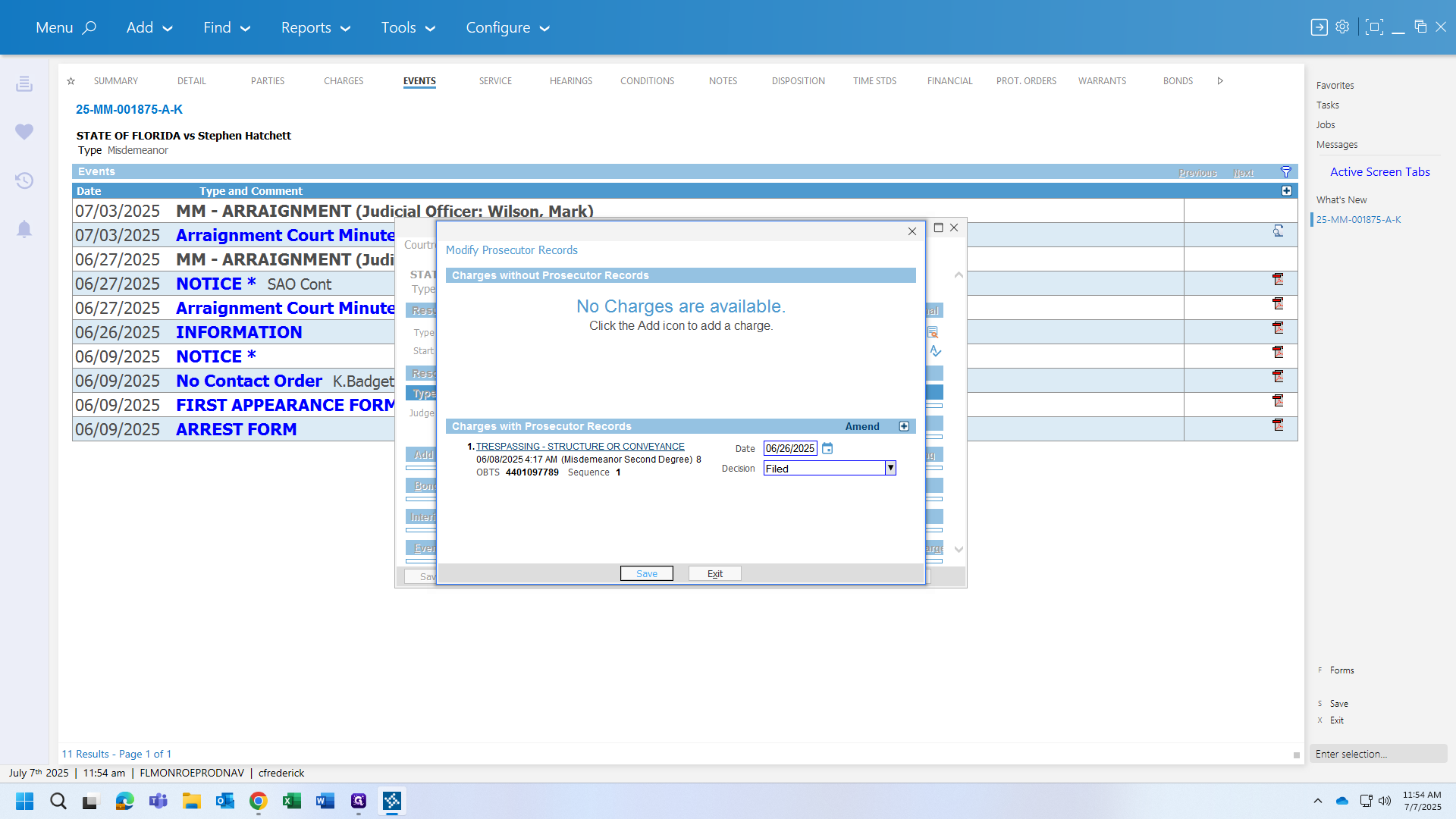This screenshot has width=1456, height=819.
Task: Click the Active Screen Tabs heading
Action: 1379,172
